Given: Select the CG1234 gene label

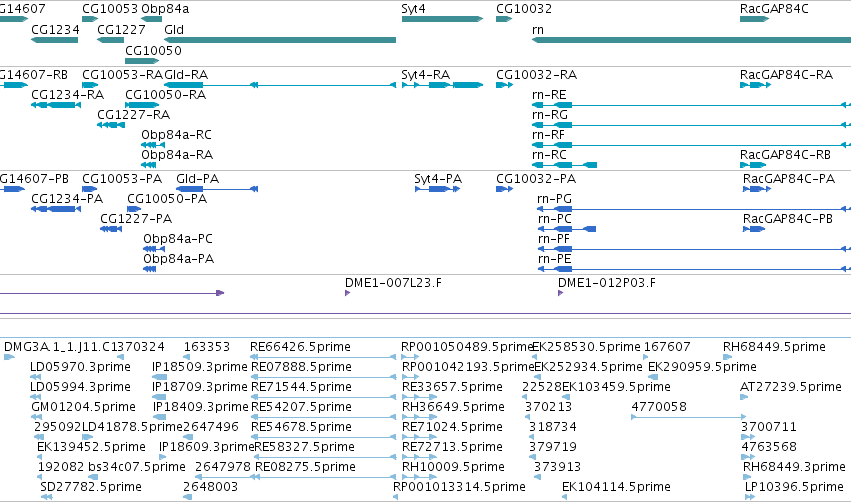Looking at the screenshot, I should (x=55, y=30).
